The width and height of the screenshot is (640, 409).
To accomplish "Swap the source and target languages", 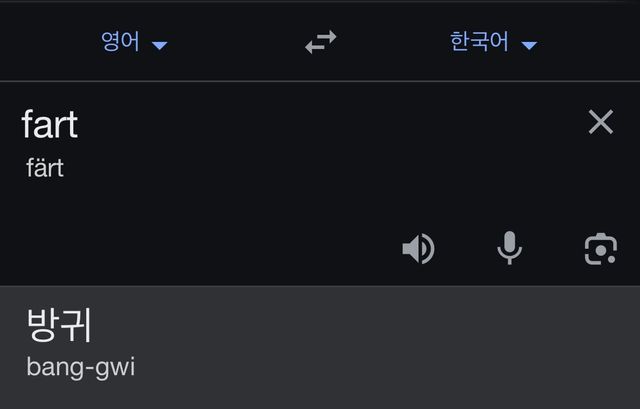I will click(x=321, y=42).
